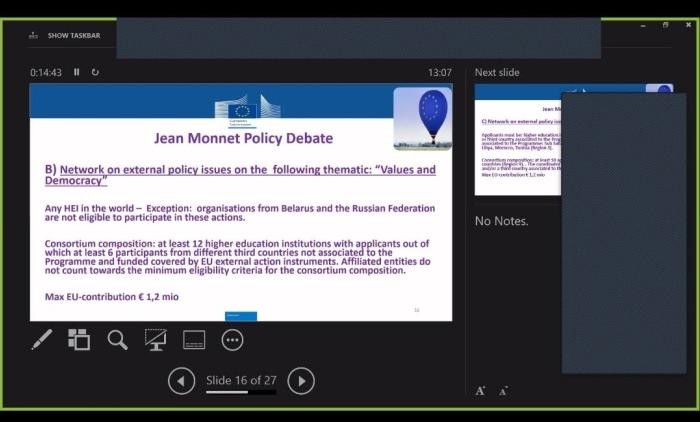Select the Zoom into slide magnifier

point(117,340)
